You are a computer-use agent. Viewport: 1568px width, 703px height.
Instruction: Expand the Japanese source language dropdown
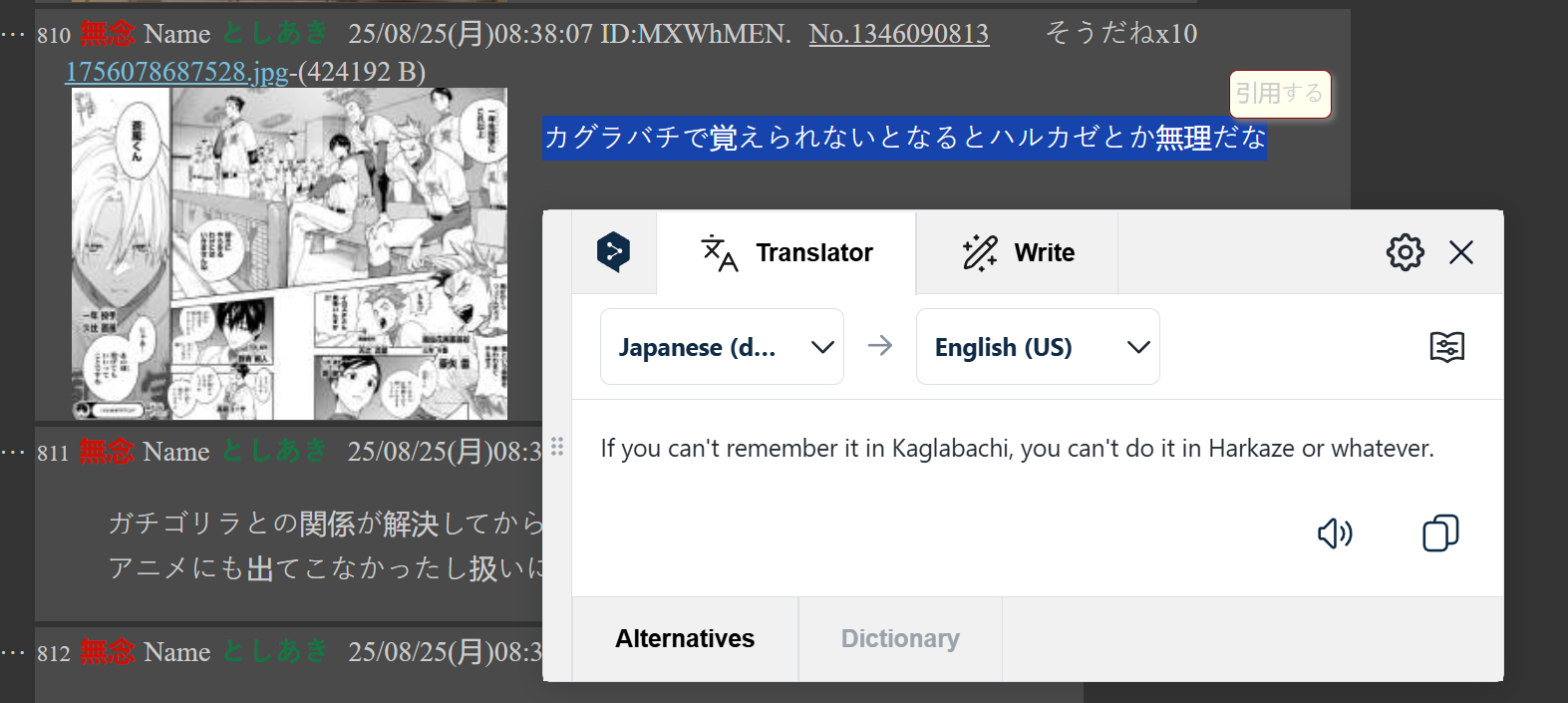pos(722,346)
